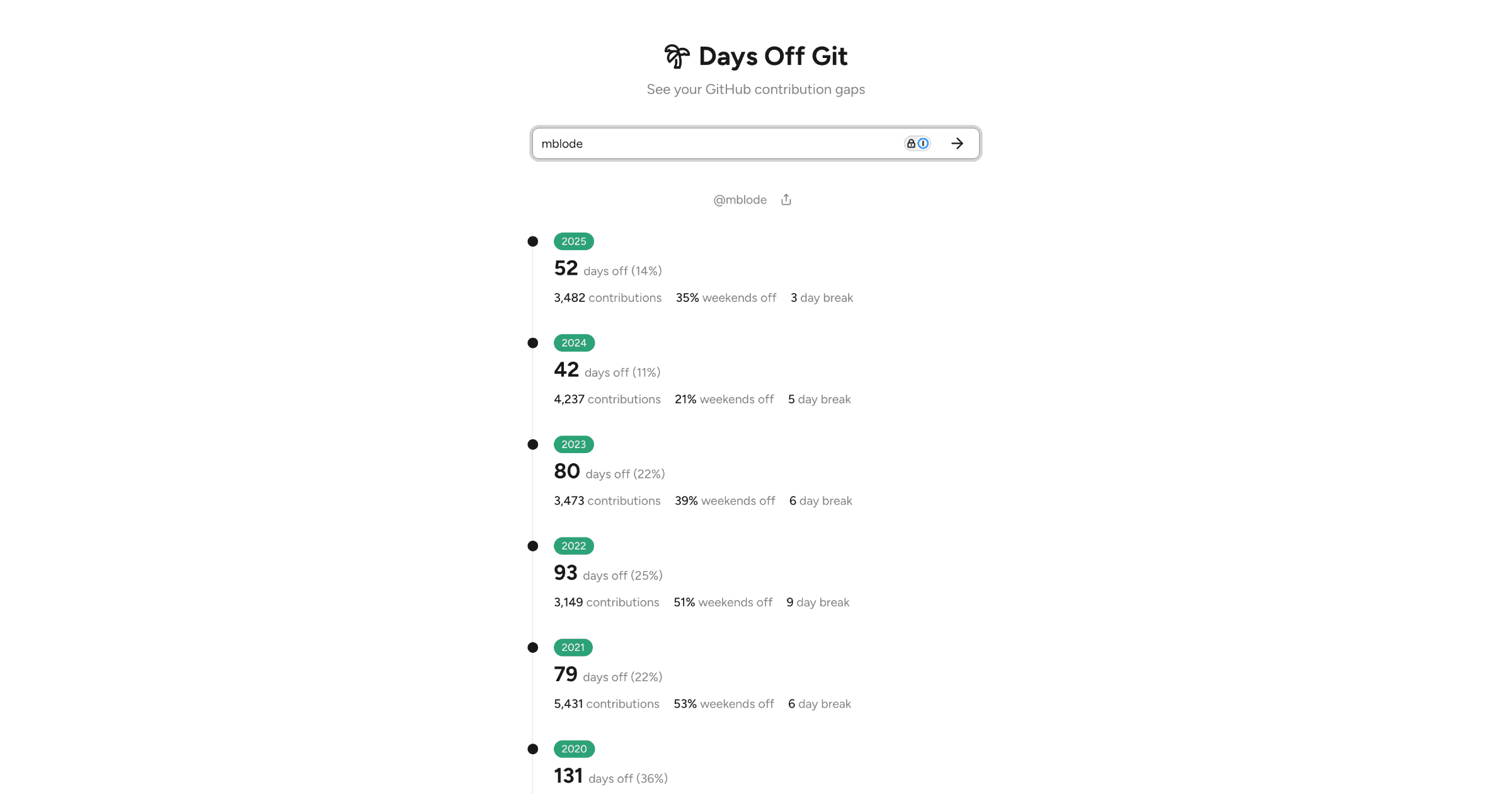Open the 1Password autofill icon in search field

(922, 143)
